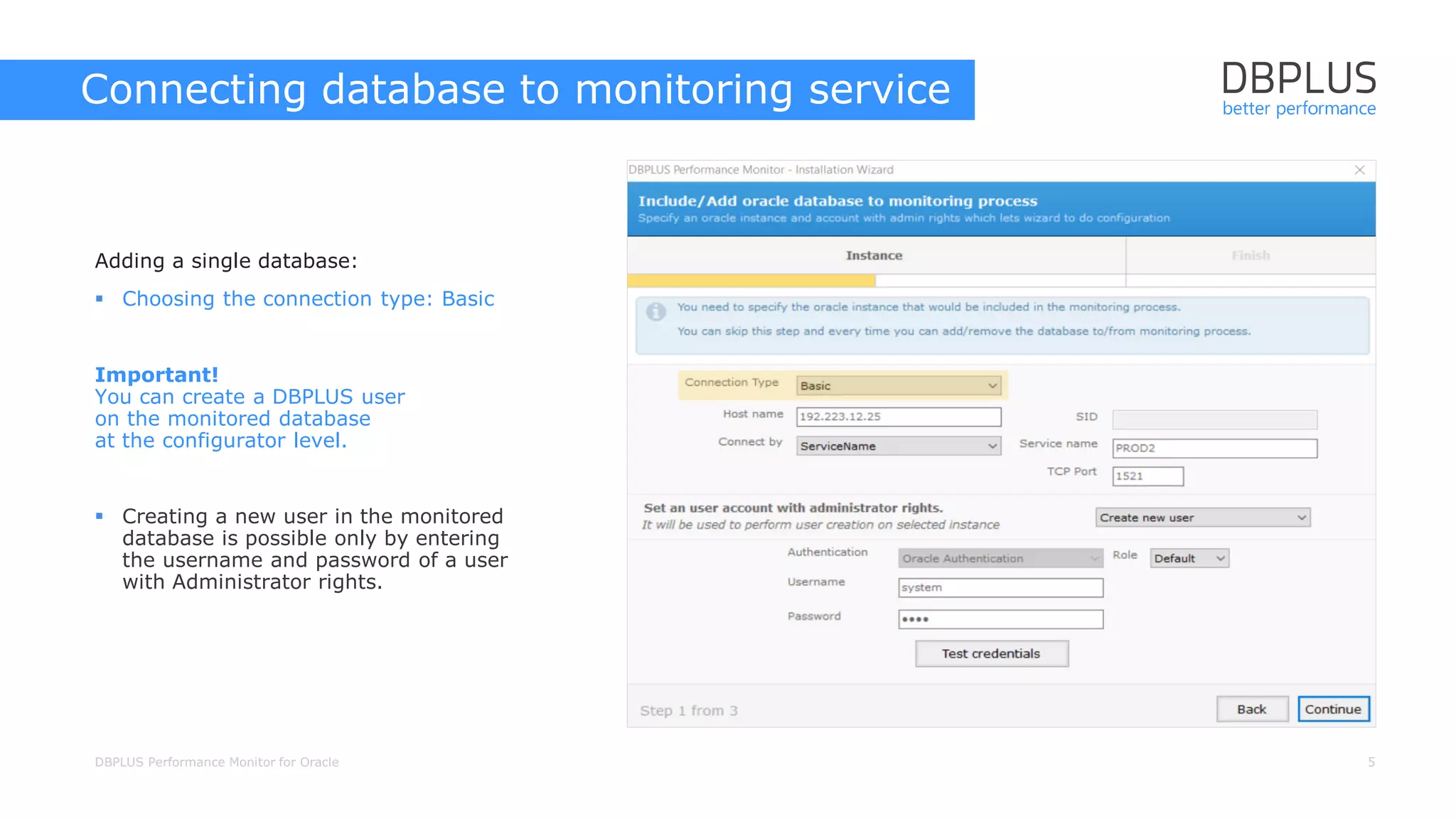The image size is (1456, 819).
Task: Click the Continue button
Action: coord(1333,709)
